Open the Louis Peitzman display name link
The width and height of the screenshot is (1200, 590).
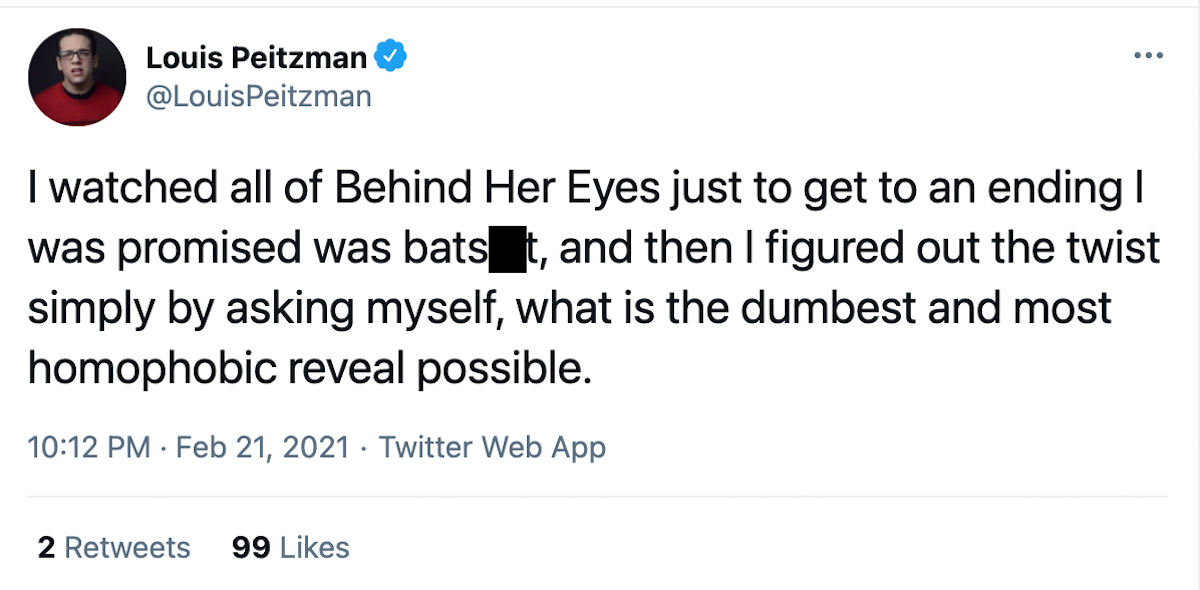[x=257, y=58]
